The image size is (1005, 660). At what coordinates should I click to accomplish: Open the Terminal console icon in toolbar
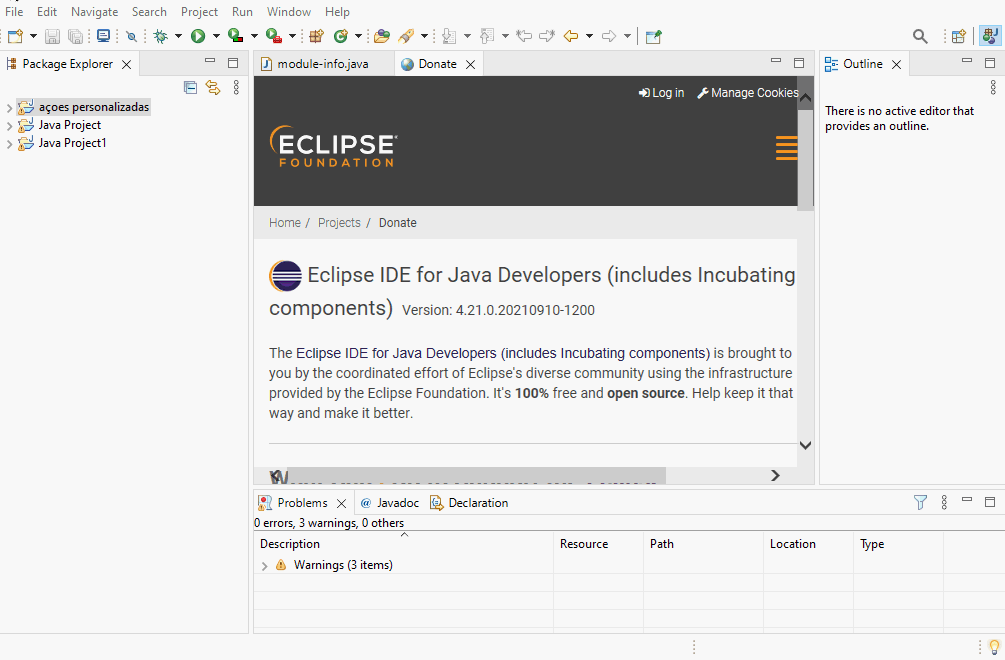(x=103, y=37)
